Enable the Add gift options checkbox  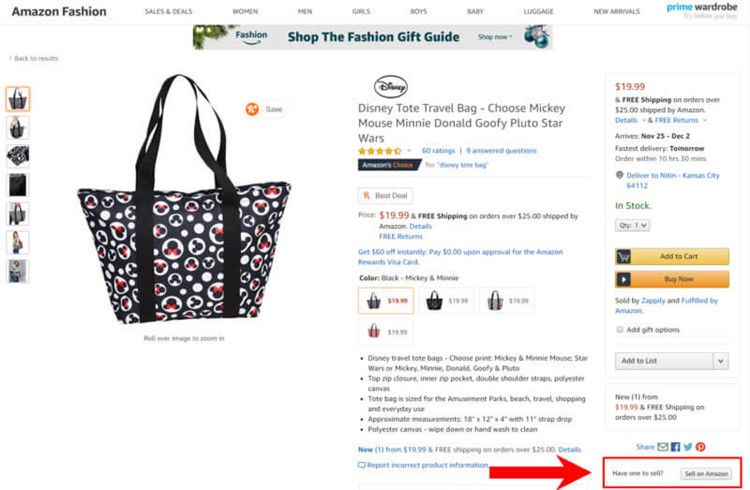(620, 329)
